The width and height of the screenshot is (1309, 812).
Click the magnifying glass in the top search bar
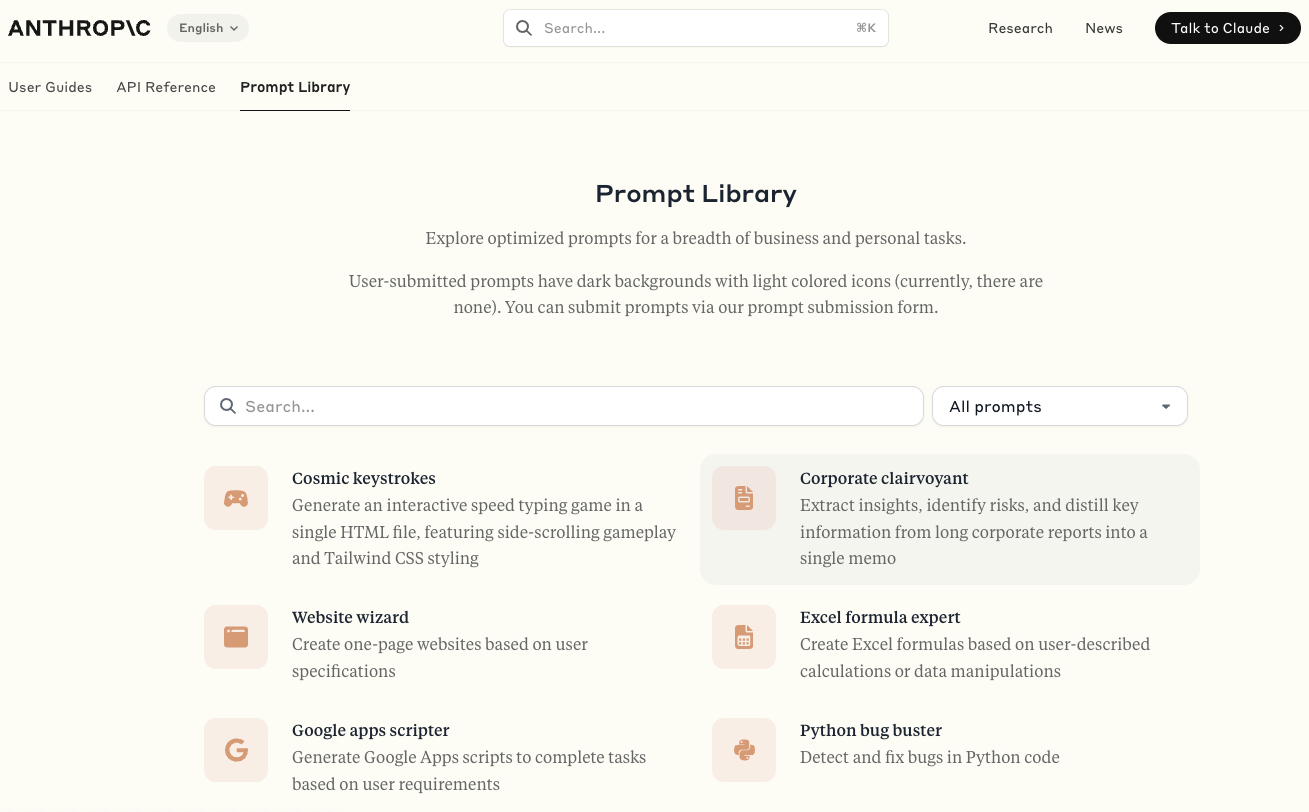[524, 28]
